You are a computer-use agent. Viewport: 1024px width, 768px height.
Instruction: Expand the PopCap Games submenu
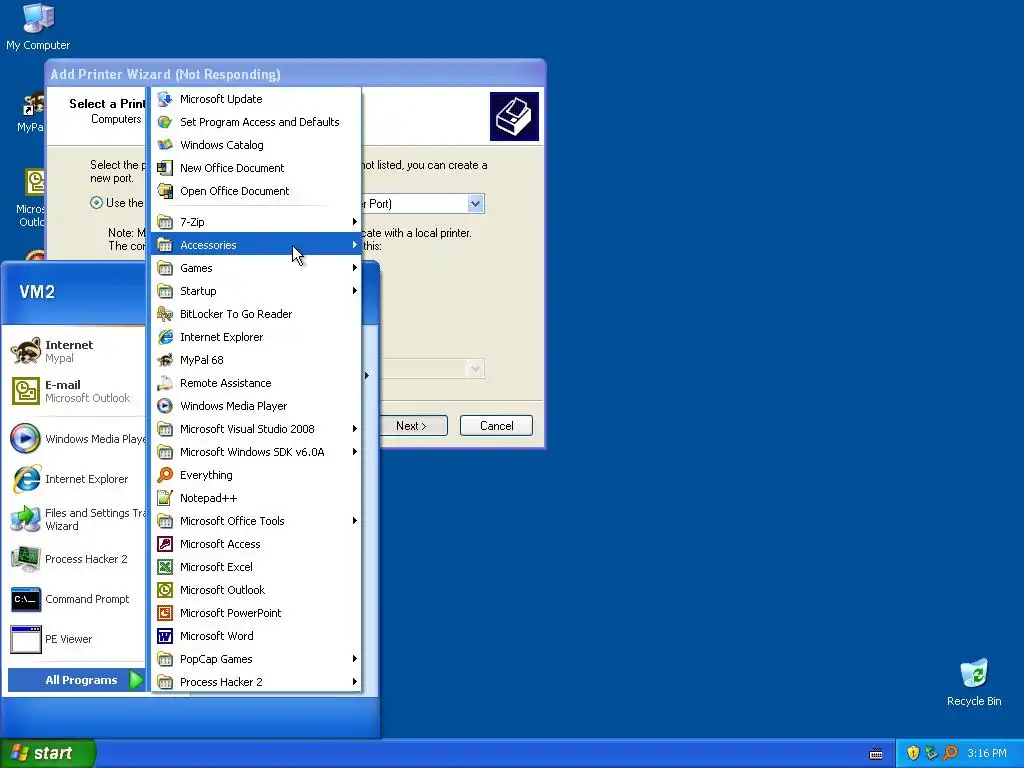coord(256,659)
